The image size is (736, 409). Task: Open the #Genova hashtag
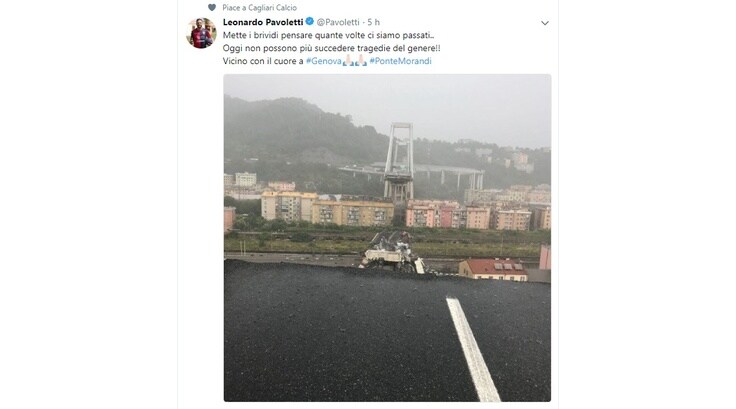click(x=323, y=61)
